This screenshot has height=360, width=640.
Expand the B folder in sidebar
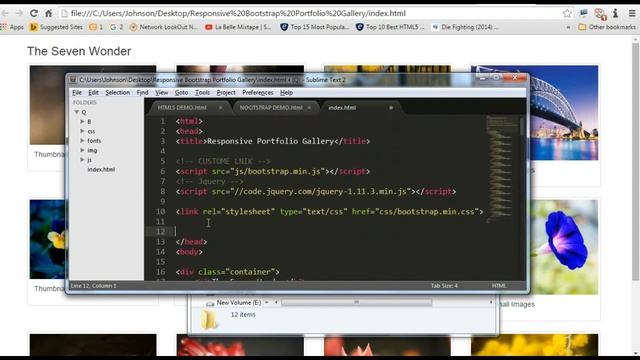[82, 121]
